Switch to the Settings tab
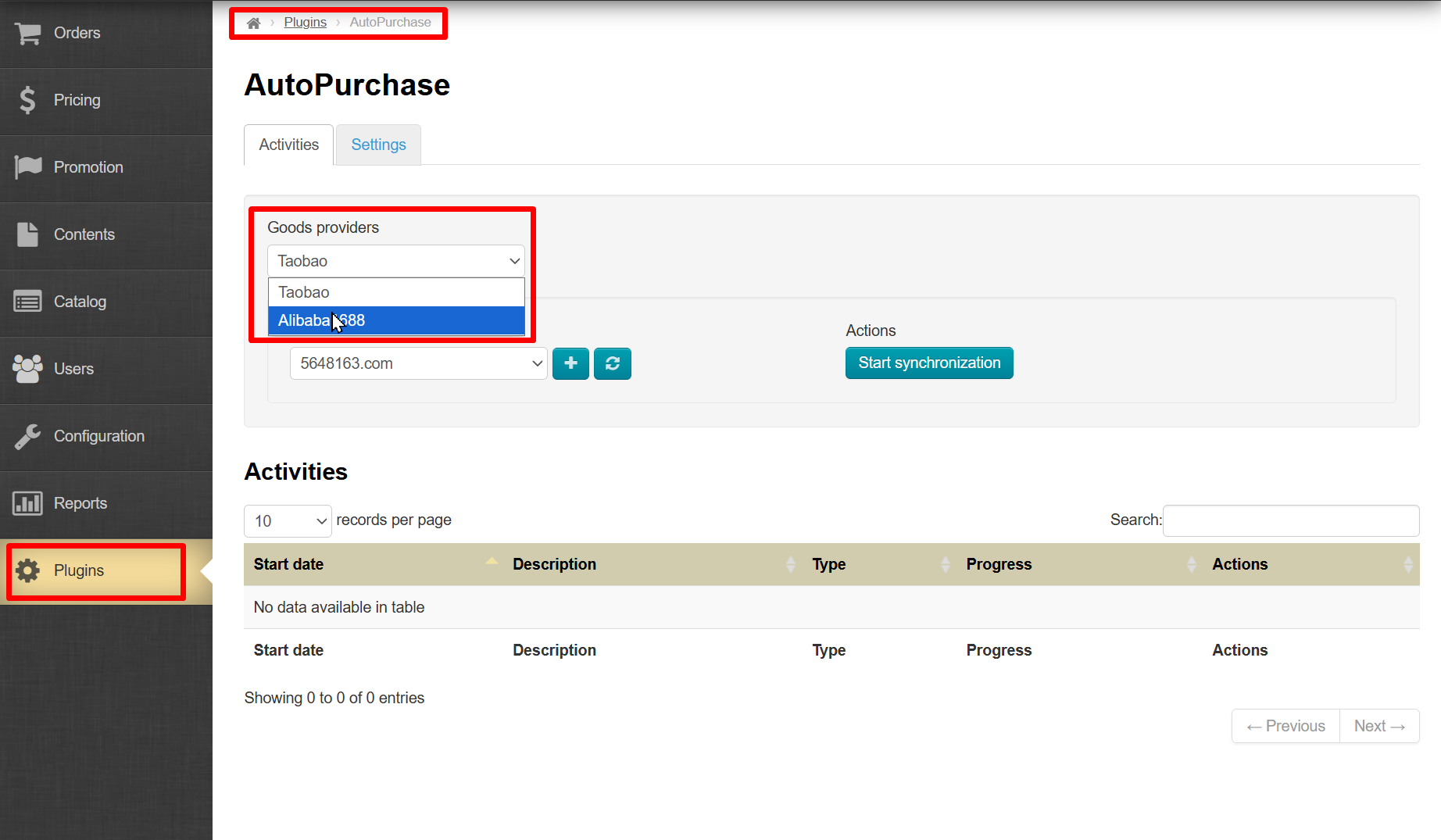Viewport: 1441px width, 840px height. tap(378, 145)
